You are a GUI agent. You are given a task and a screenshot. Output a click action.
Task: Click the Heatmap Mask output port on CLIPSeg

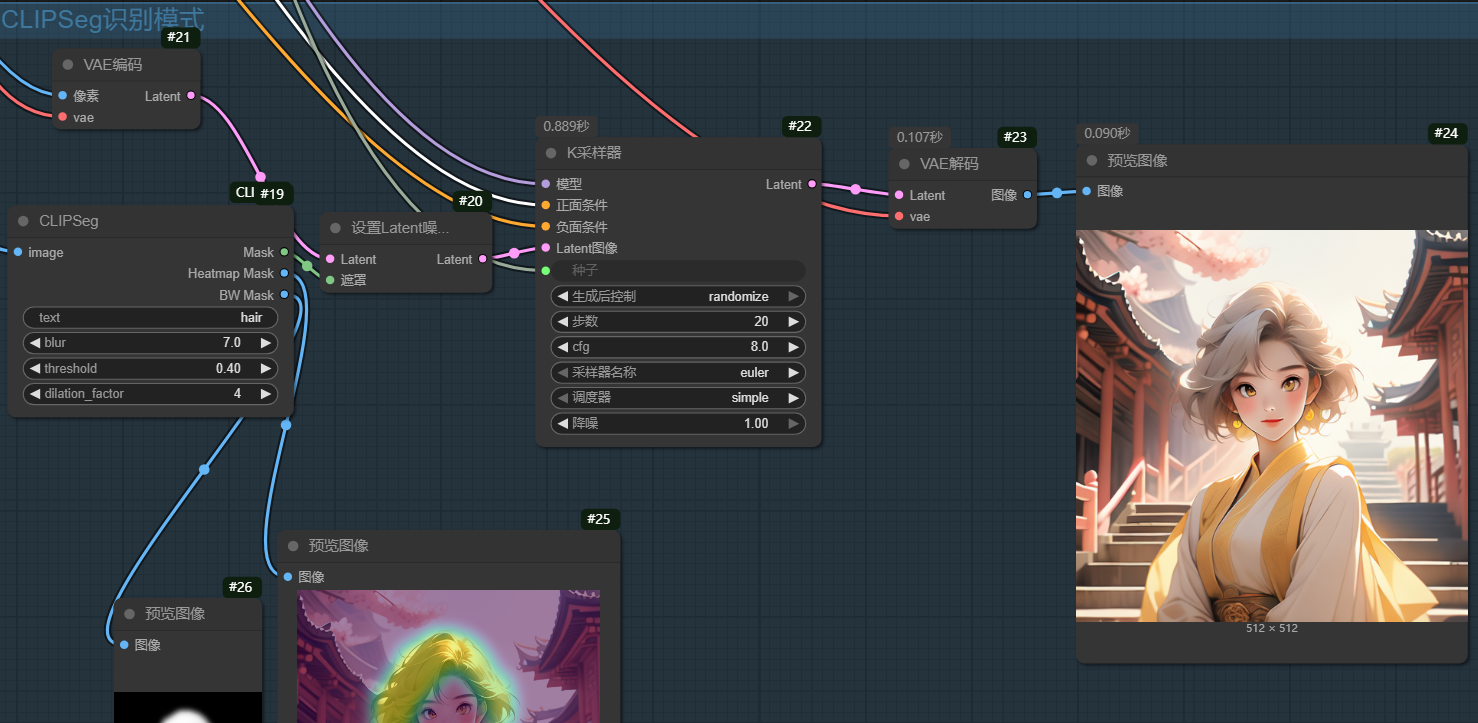pos(285,273)
